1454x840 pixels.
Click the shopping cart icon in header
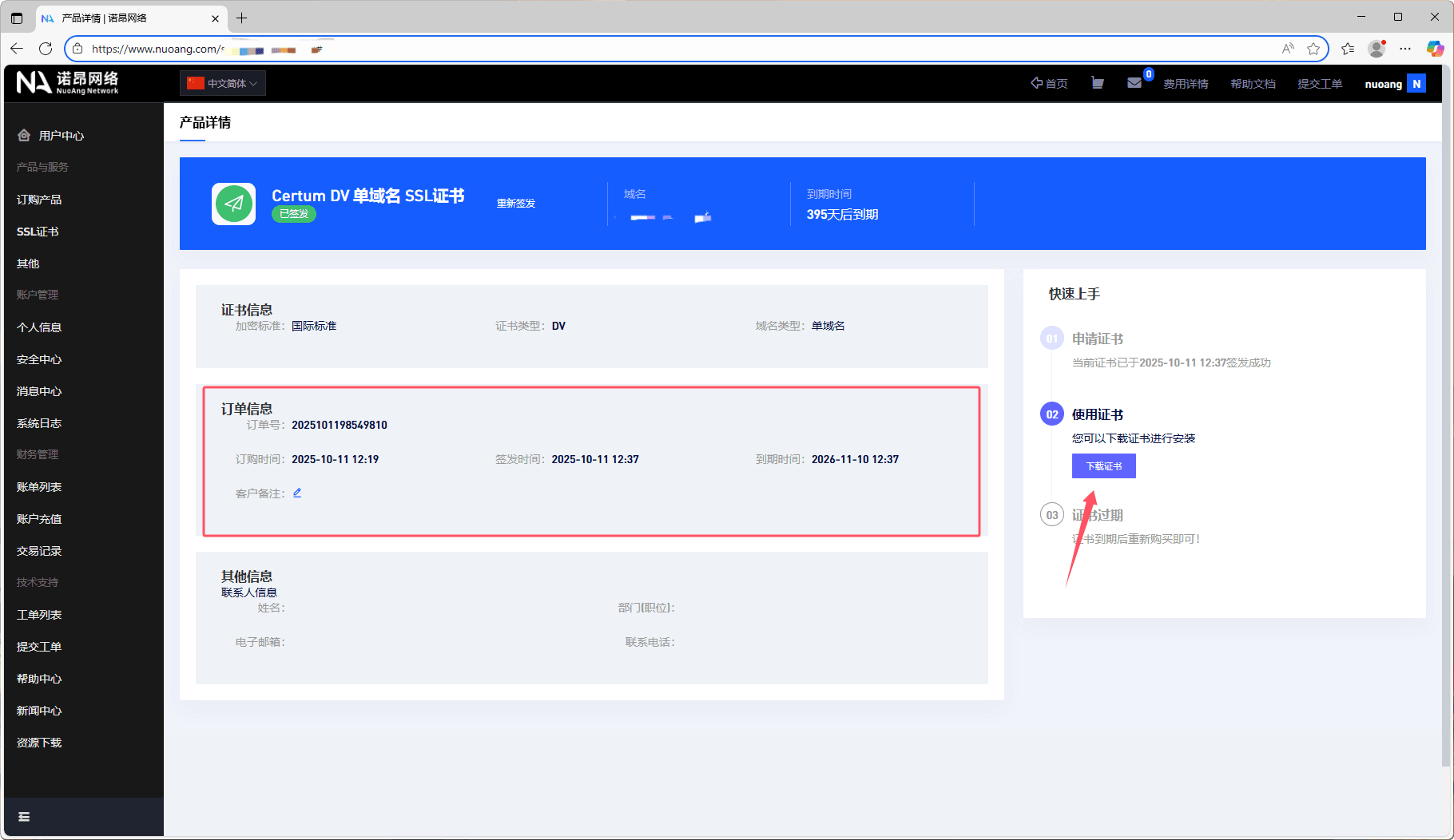coord(1098,83)
